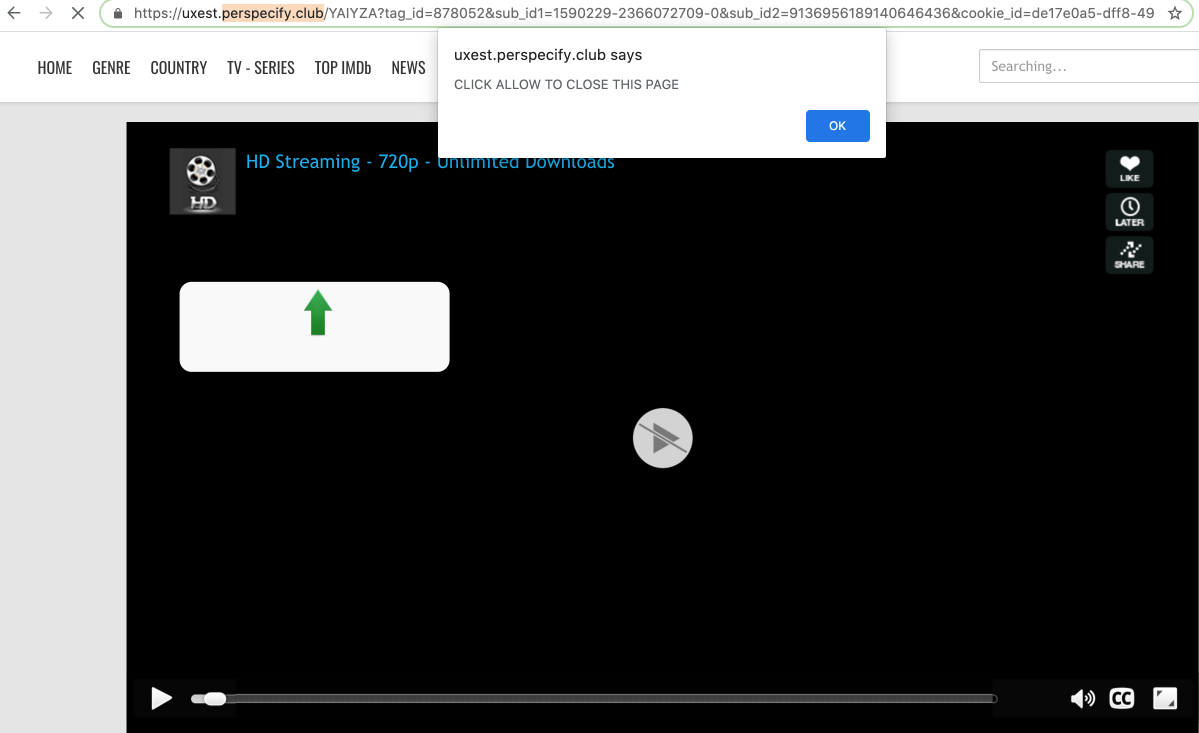Stop page loading with X button
Image resolution: width=1199 pixels, height=733 pixels.
[77, 14]
